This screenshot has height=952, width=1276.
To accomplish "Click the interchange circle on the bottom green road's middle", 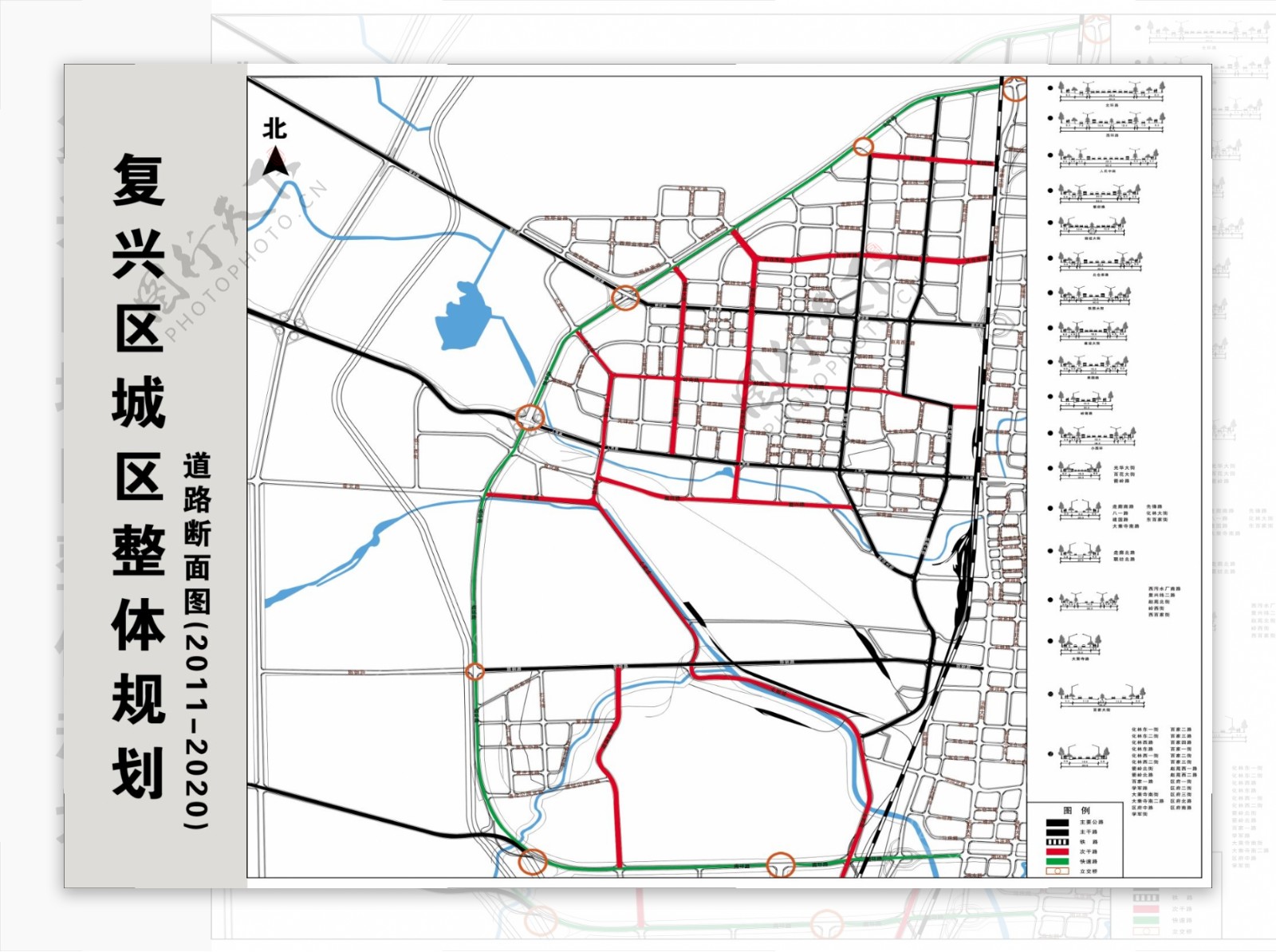I will click(x=781, y=864).
